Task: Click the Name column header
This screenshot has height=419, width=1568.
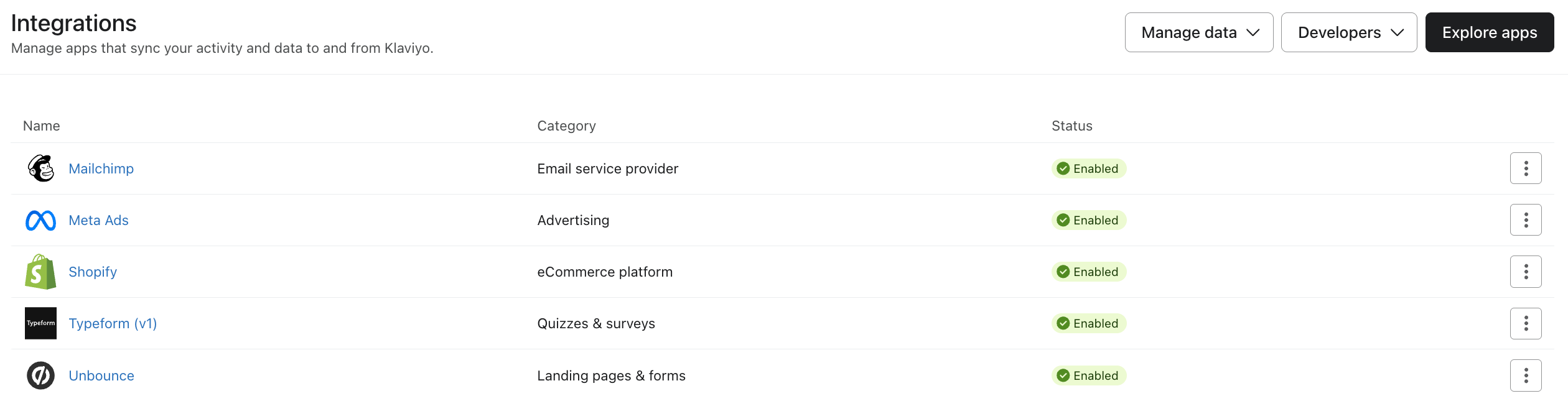Action: [42, 126]
